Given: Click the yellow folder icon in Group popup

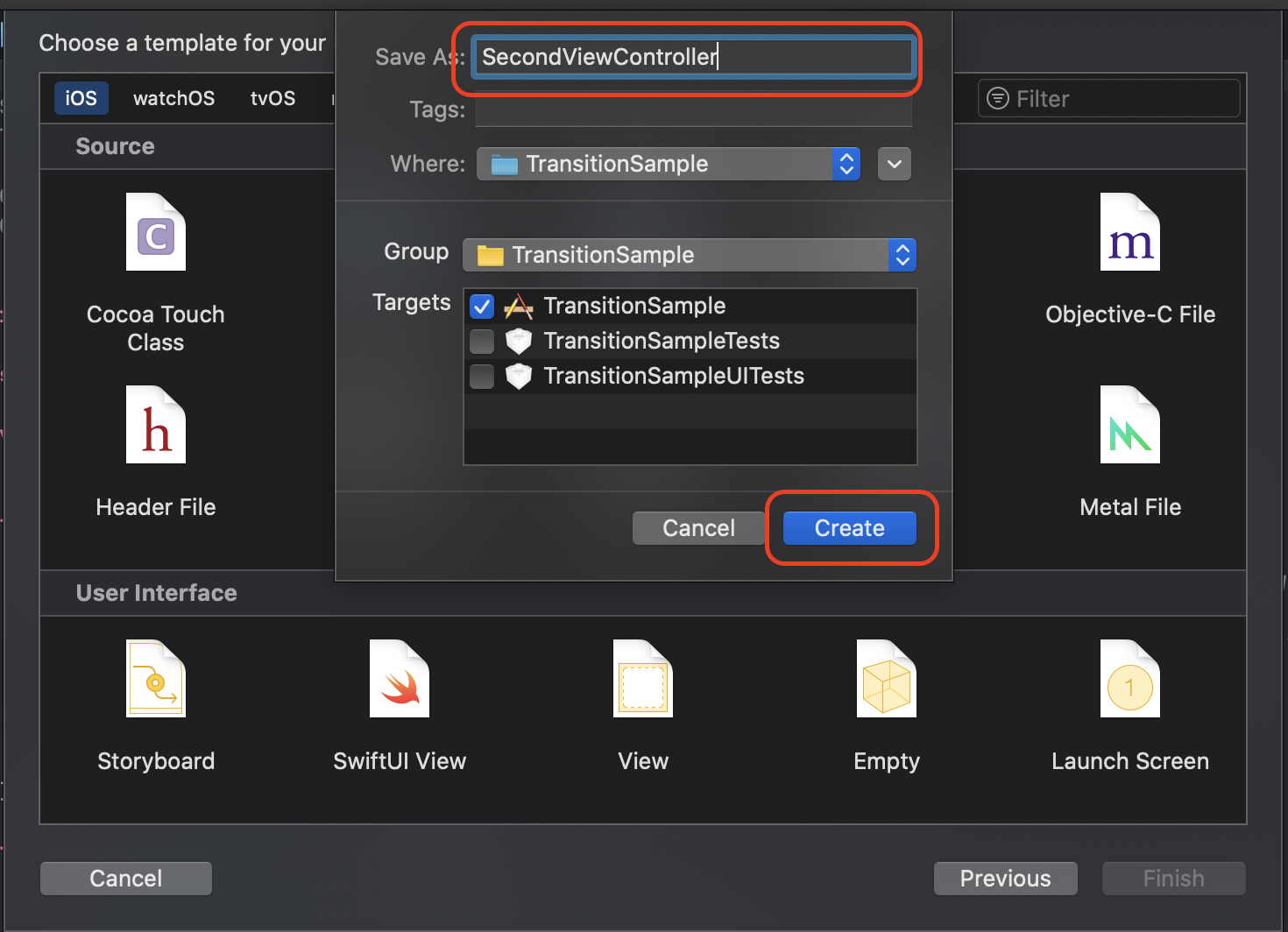Looking at the screenshot, I should (x=491, y=255).
